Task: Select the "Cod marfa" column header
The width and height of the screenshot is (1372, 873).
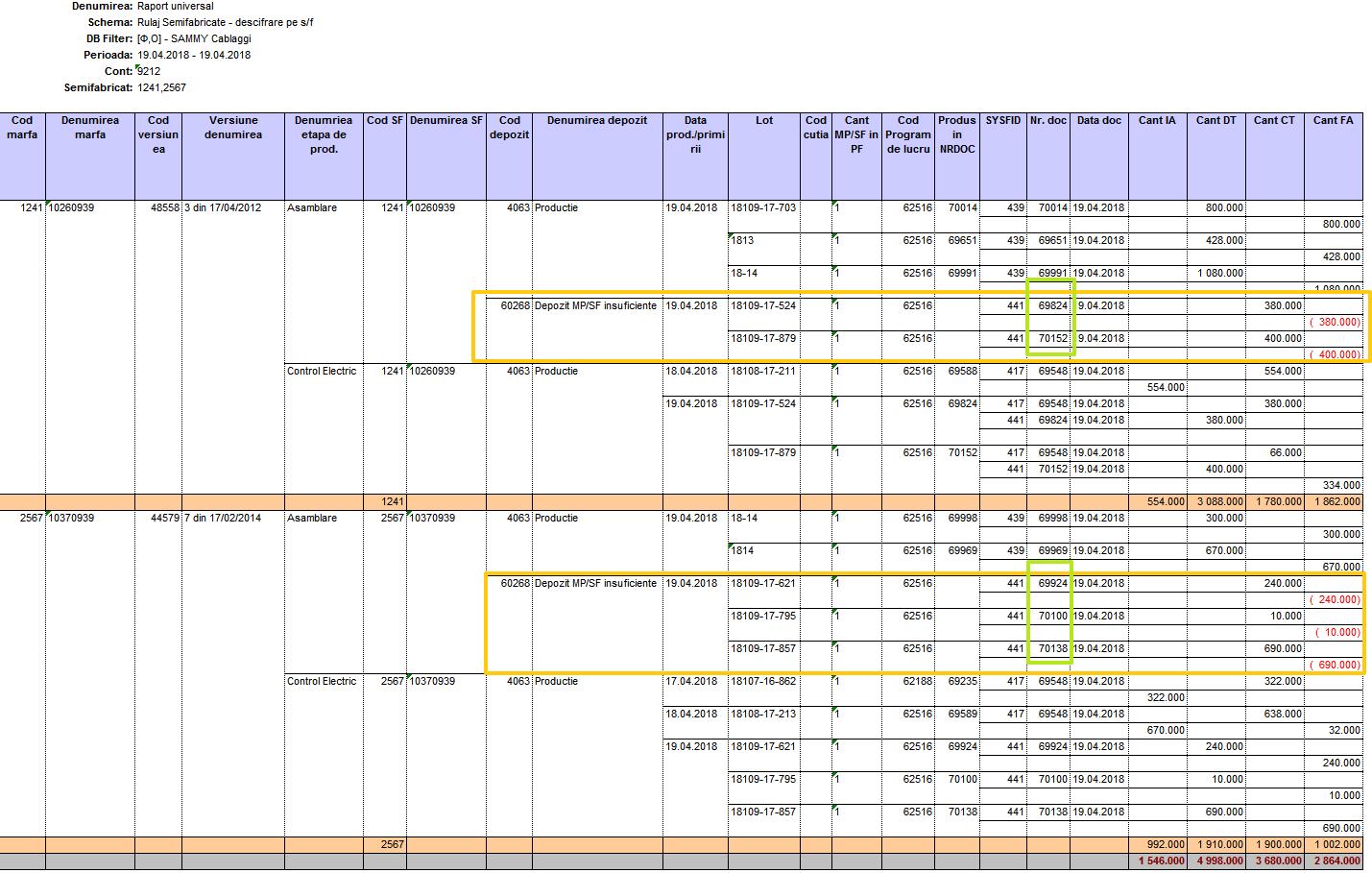Action: coord(22,157)
